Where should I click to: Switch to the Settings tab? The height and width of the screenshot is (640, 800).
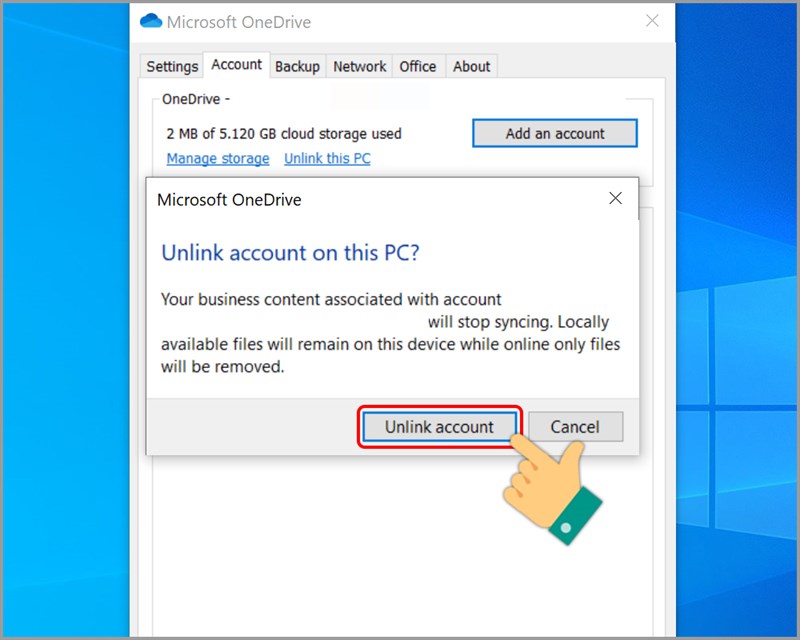[172, 66]
